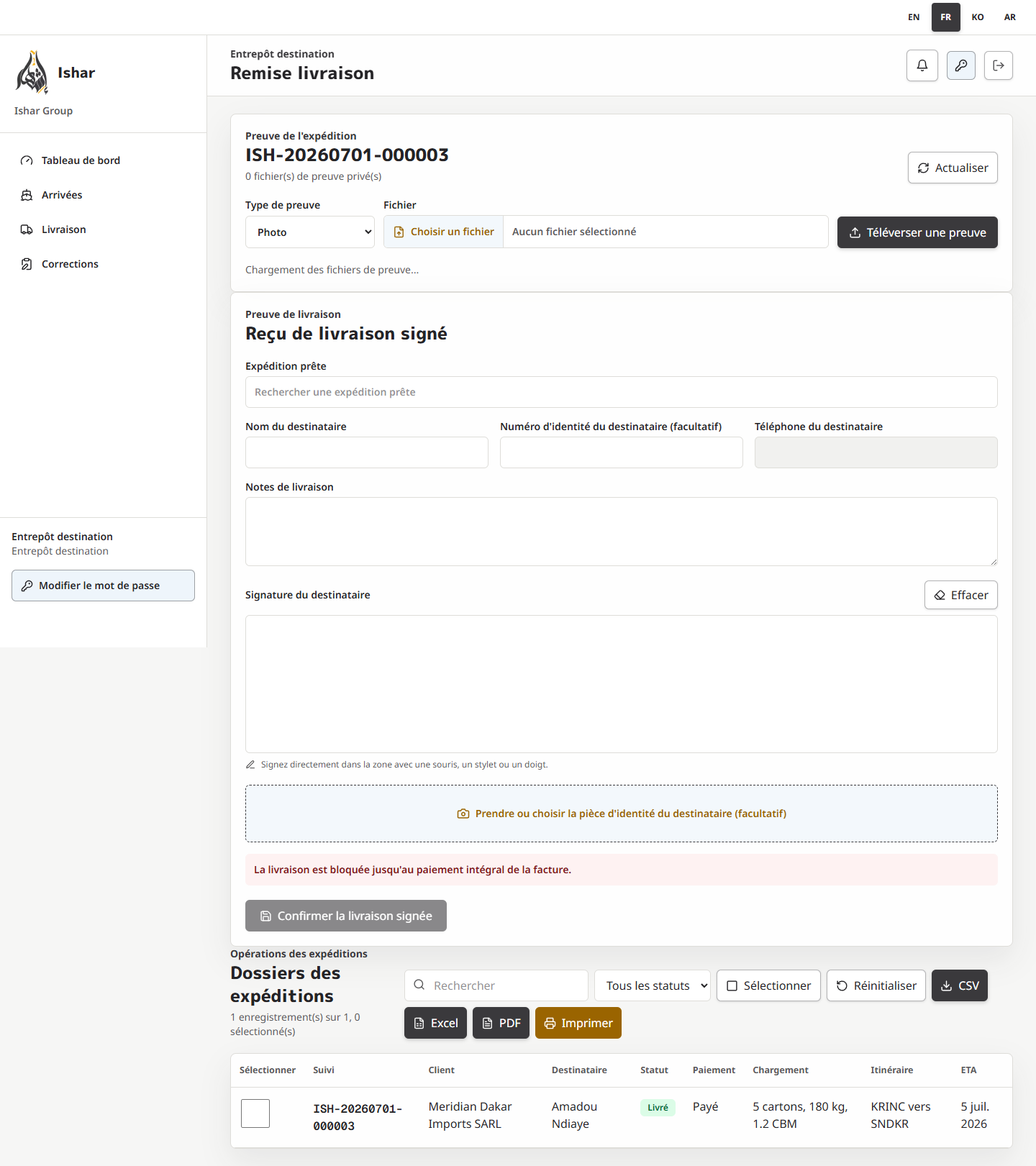
Task: Click the camera icon for recipient ID
Action: pos(463,814)
